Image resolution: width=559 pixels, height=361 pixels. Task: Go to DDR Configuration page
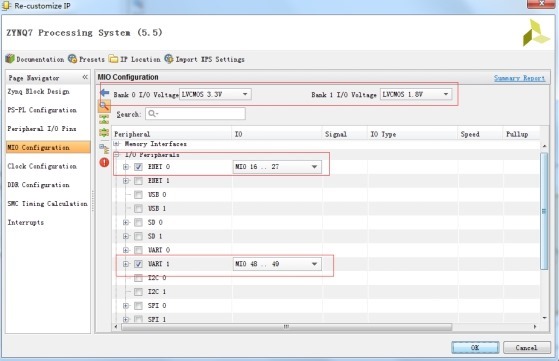tap(39, 185)
